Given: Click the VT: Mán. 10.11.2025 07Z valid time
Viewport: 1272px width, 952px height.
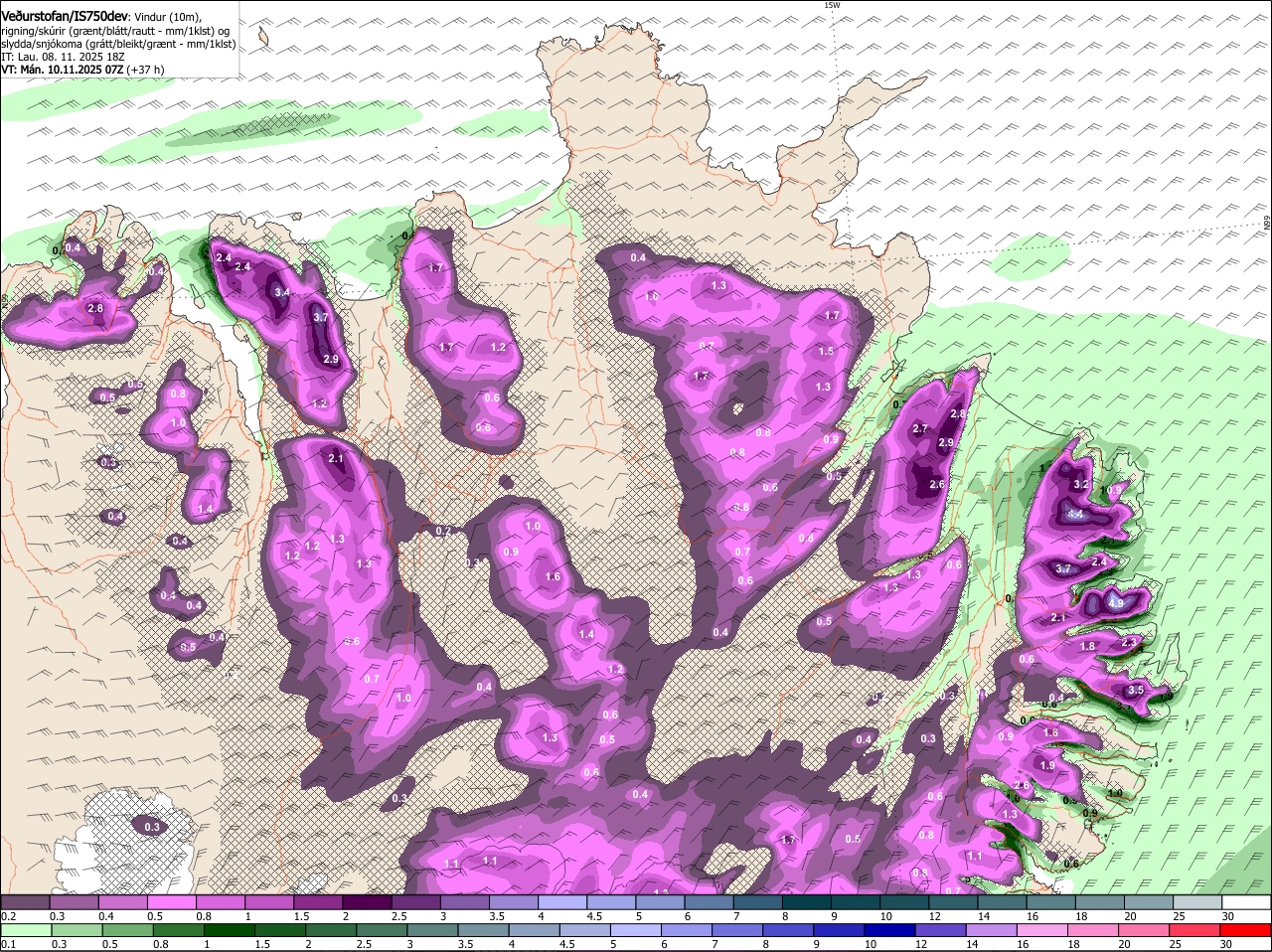Looking at the screenshot, I should pyautogui.click(x=62, y=70).
